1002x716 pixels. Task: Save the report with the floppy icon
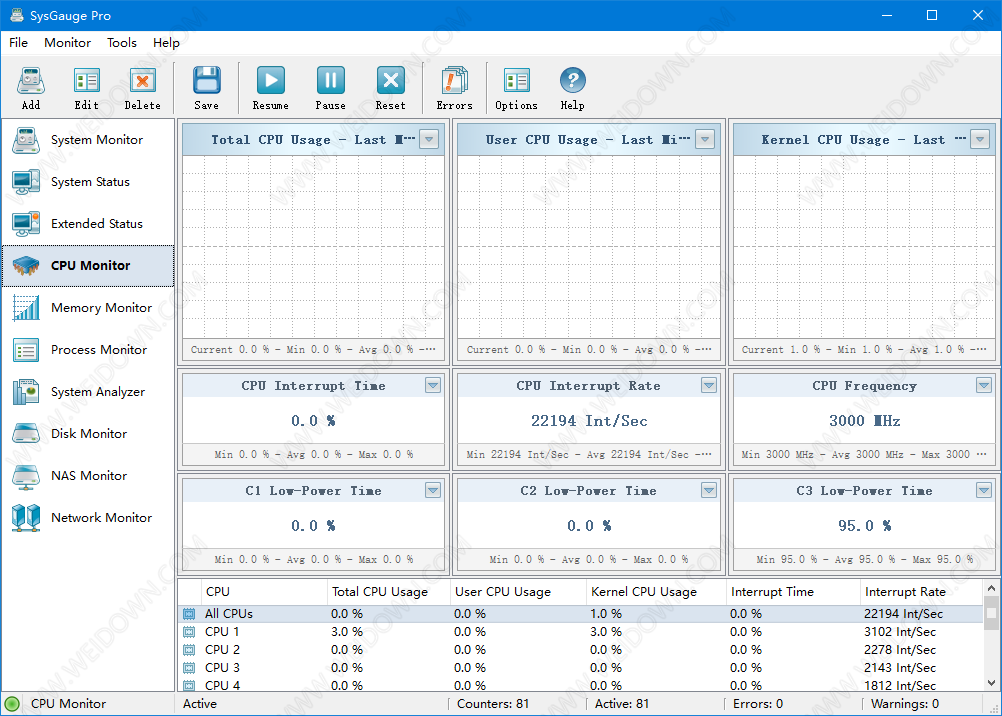point(206,81)
